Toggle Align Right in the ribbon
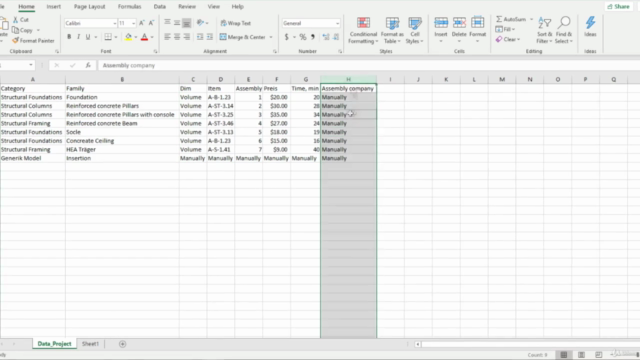 [x=187, y=37]
